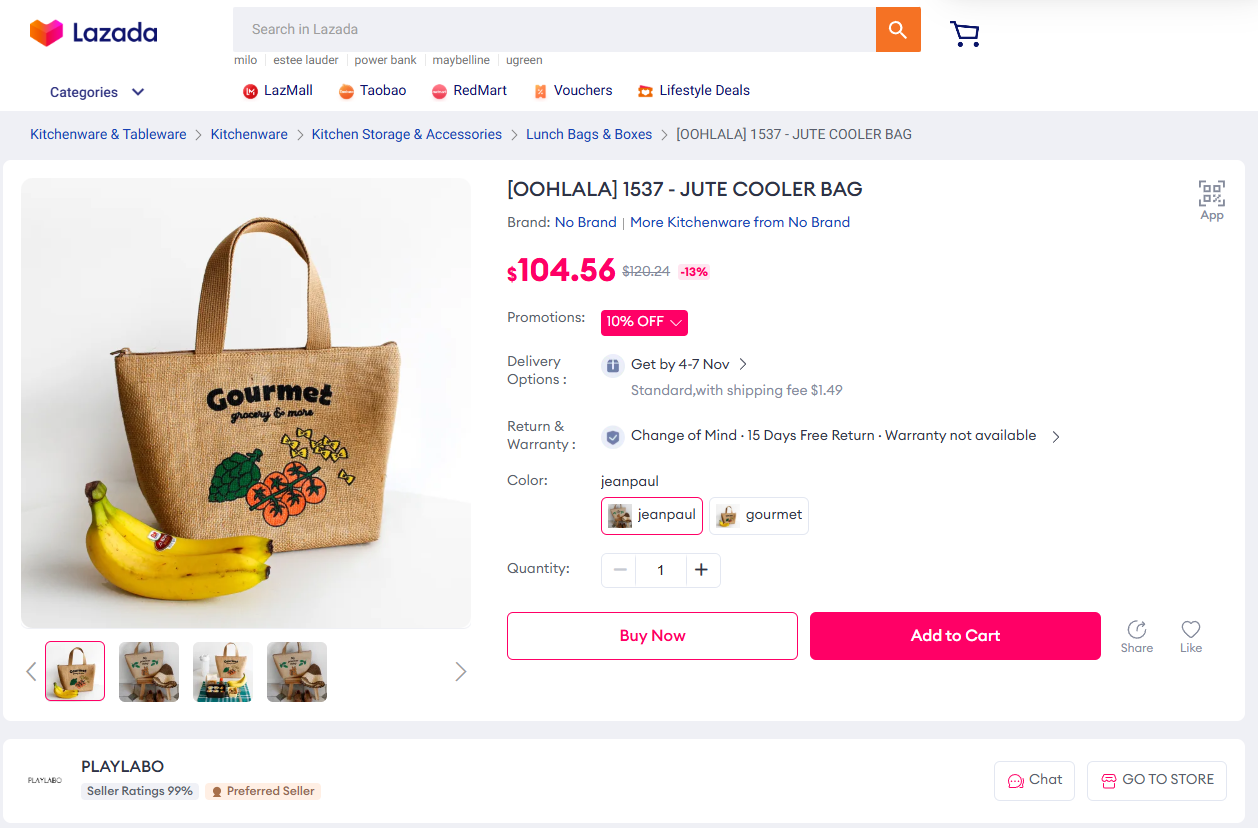Viewport: 1258px width, 828px height.
Task: Show previous product thumbnails arrow
Action: click(31, 671)
